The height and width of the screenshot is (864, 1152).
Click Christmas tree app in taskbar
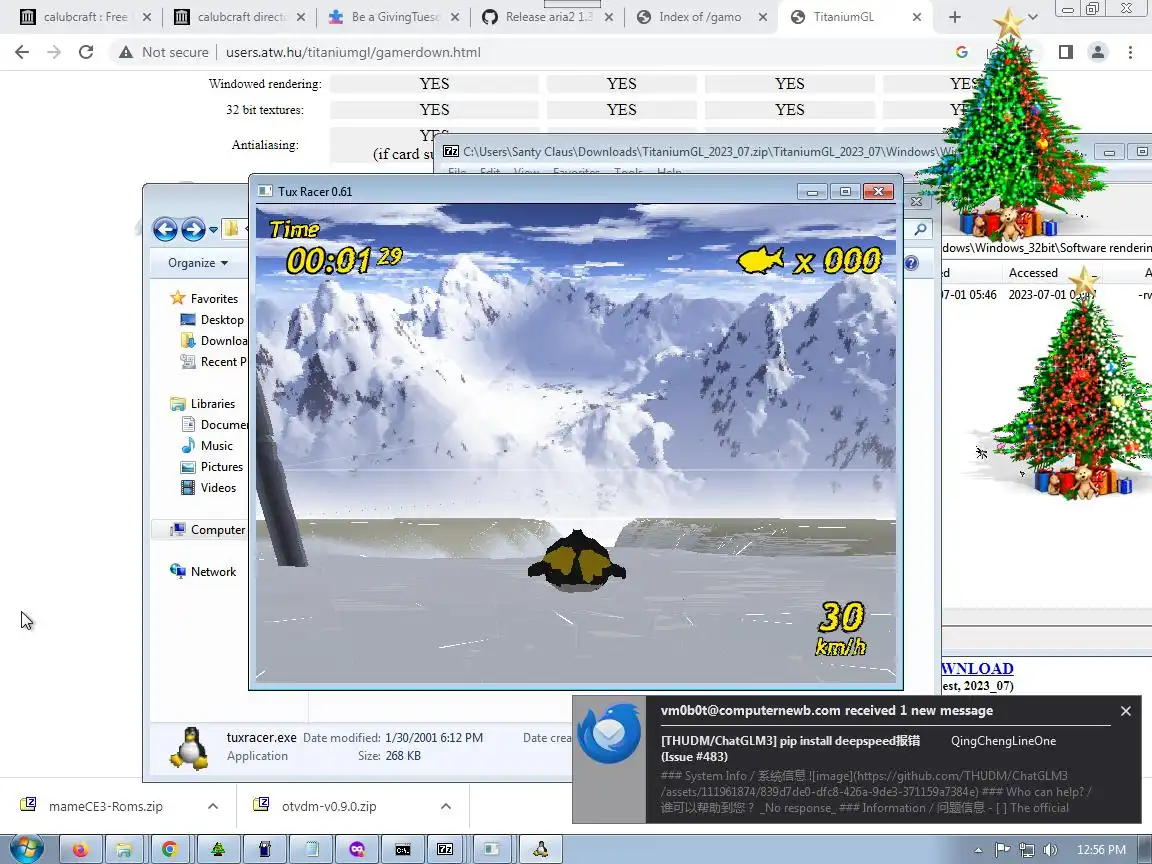[218, 850]
